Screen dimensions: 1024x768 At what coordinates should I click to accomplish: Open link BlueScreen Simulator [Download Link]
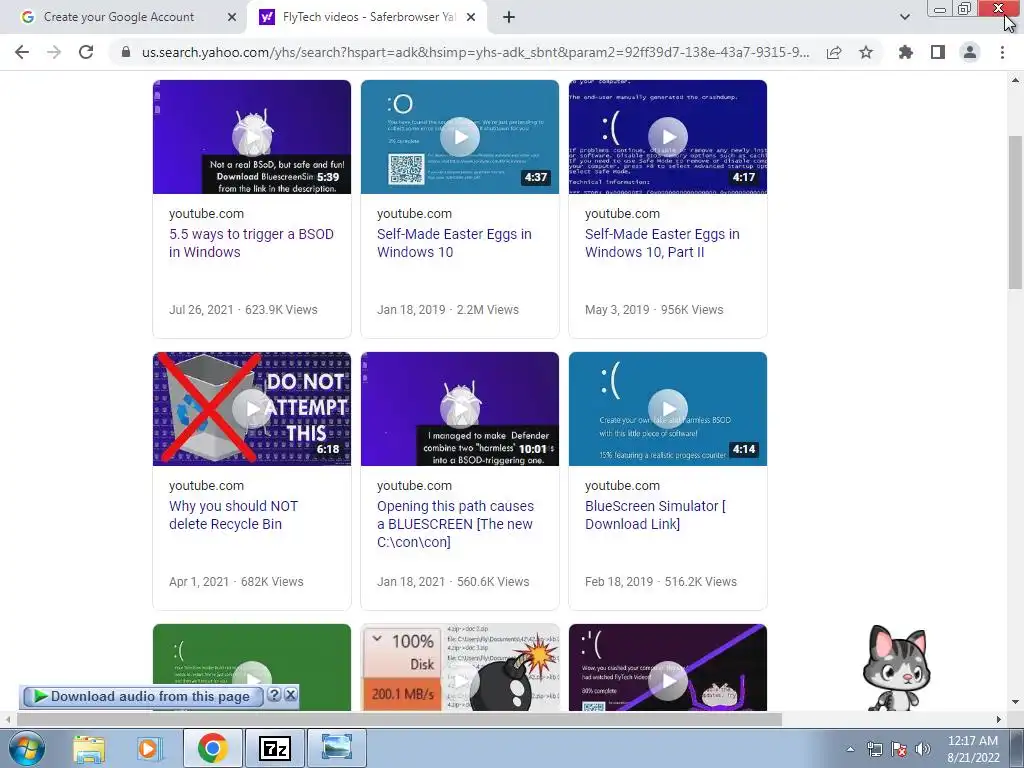[x=655, y=515]
